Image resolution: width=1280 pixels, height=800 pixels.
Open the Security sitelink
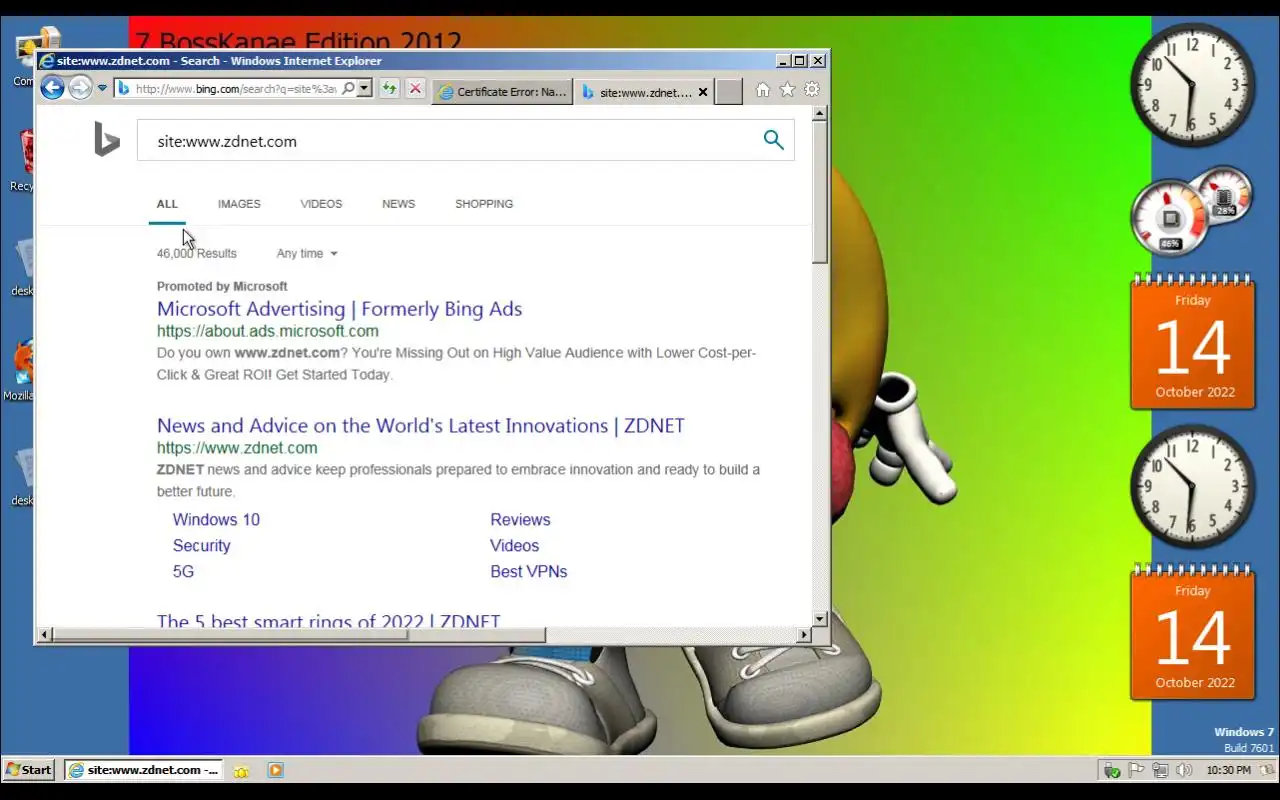pyautogui.click(x=201, y=546)
